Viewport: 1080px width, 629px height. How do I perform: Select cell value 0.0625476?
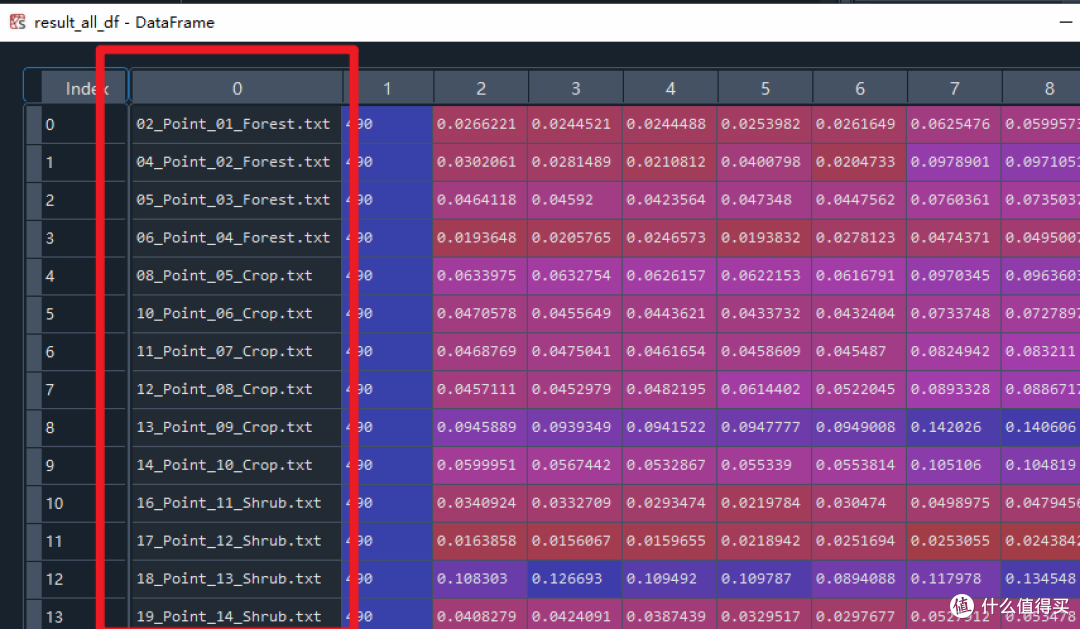click(955, 125)
